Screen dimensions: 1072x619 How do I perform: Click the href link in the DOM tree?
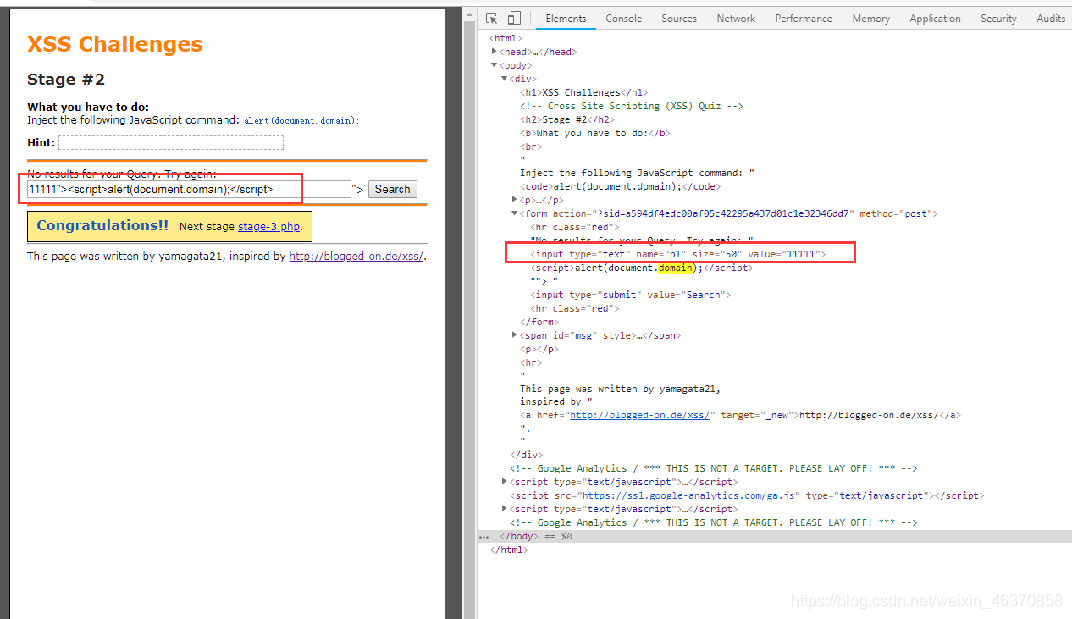coord(640,415)
